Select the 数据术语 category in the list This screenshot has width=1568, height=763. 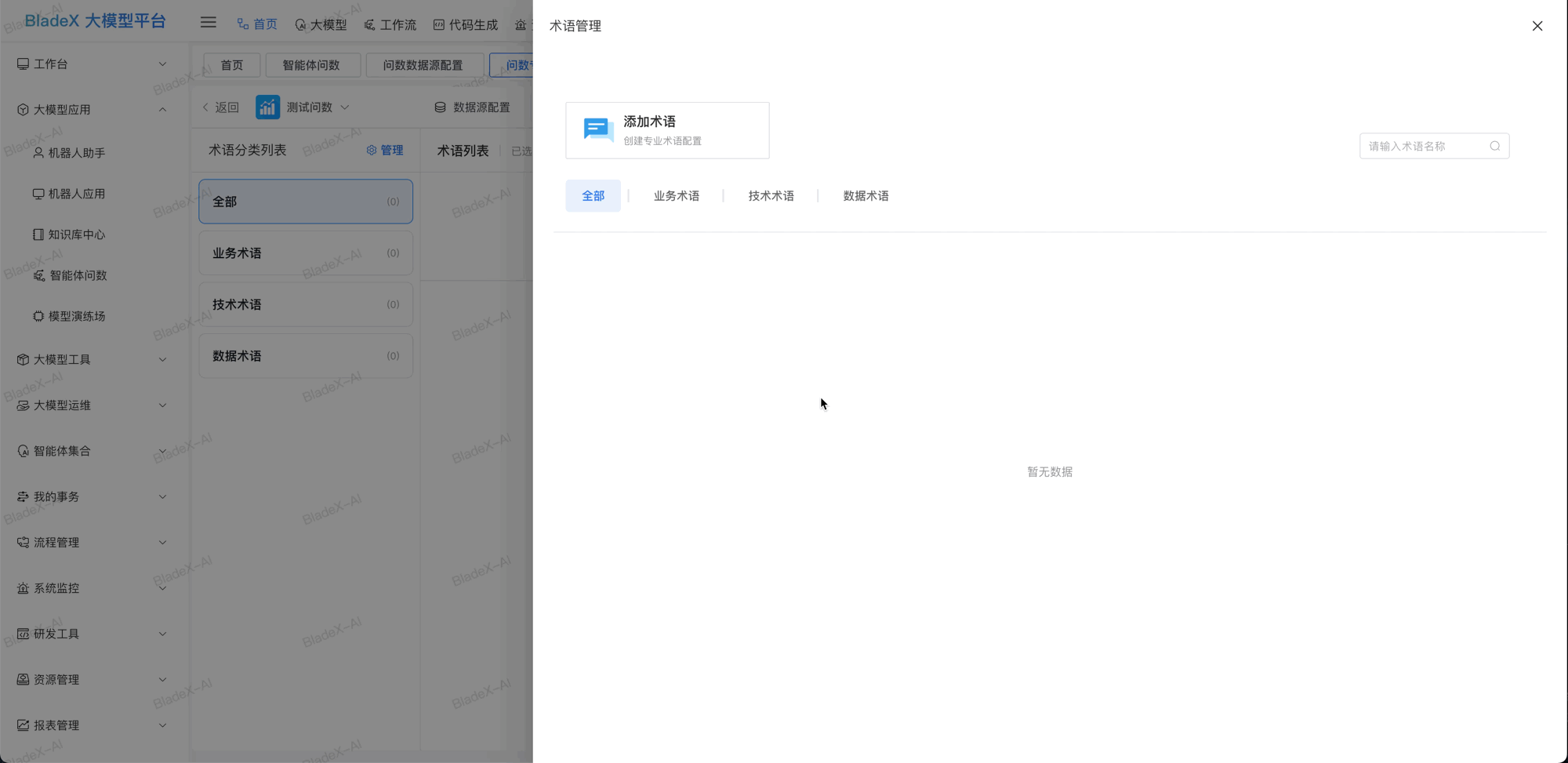(x=305, y=355)
